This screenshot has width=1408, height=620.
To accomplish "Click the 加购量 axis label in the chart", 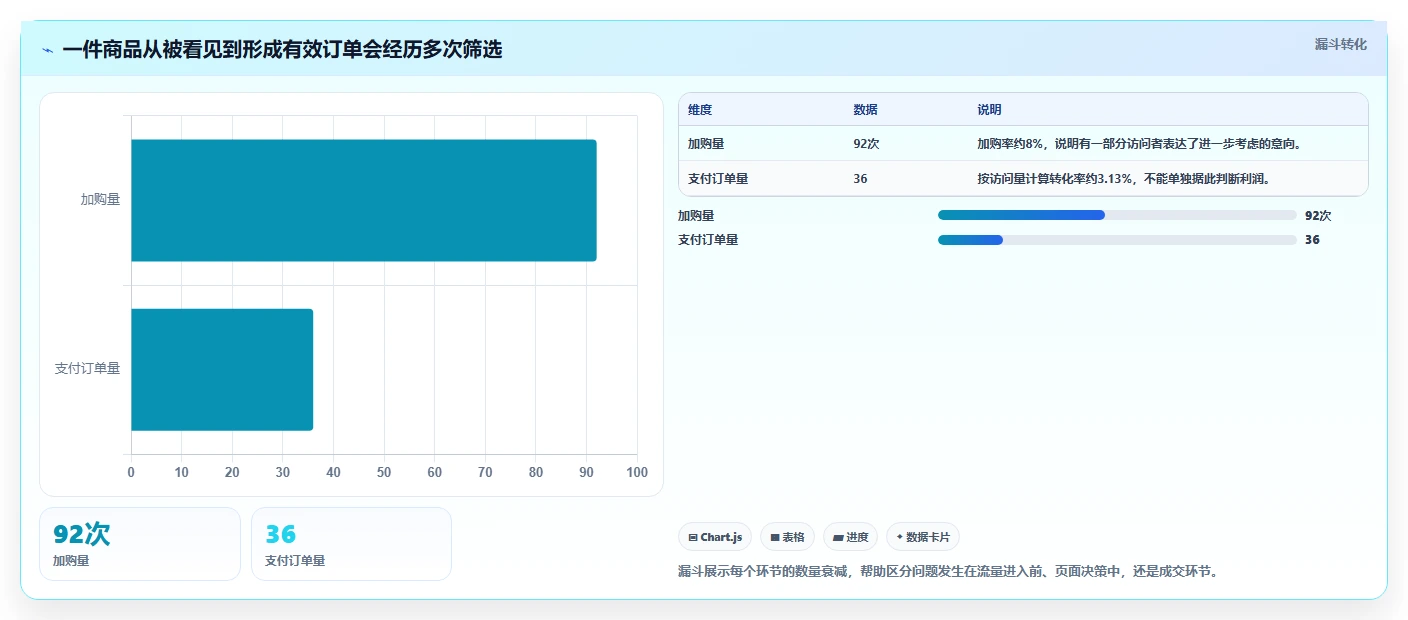I will [x=100, y=199].
